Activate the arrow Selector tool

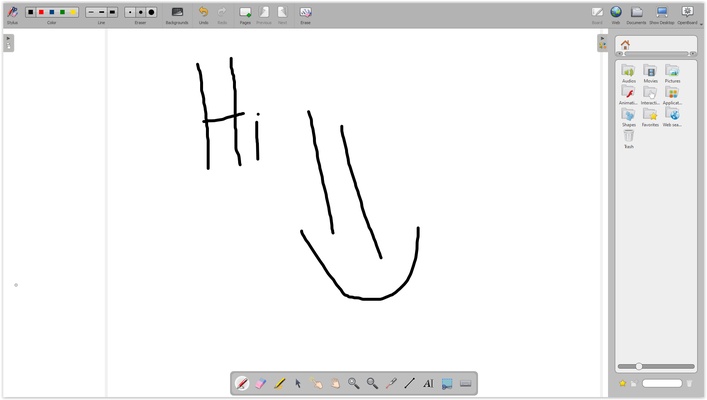point(298,383)
